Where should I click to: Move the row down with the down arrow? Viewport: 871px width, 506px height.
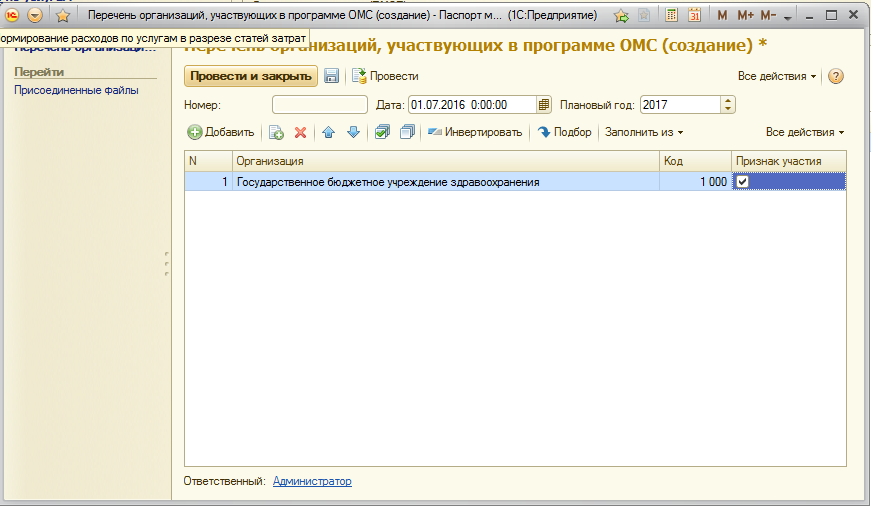(x=353, y=132)
